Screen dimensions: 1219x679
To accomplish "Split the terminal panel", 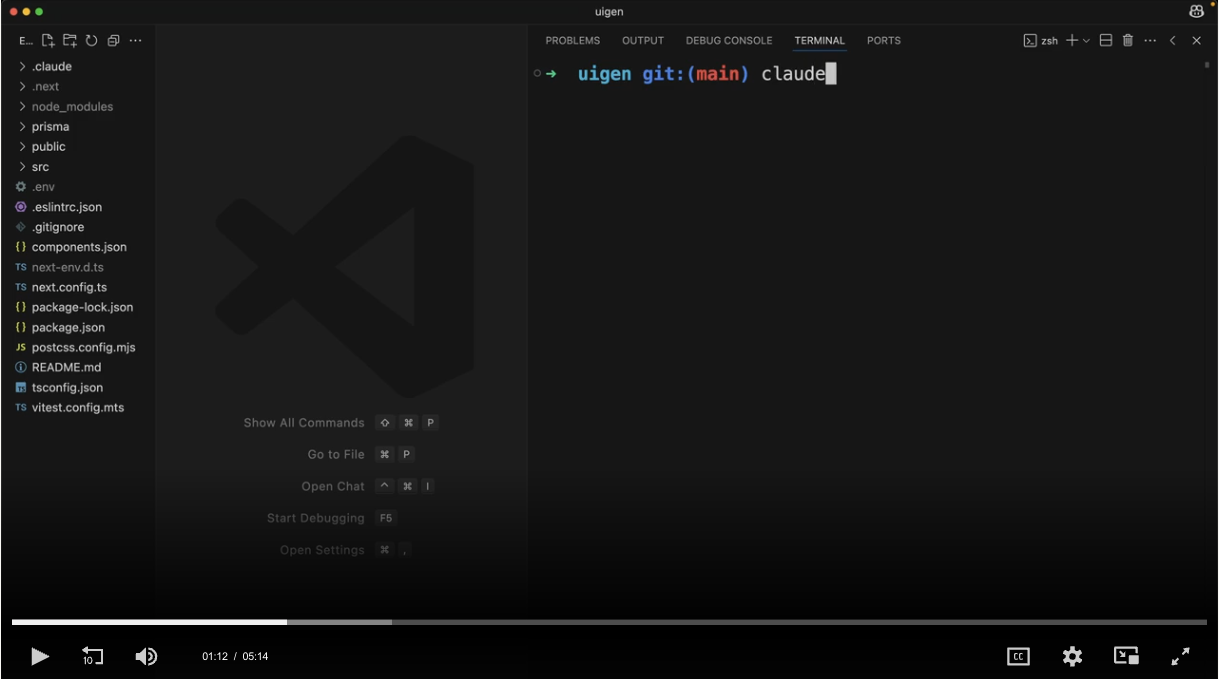I will coord(1106,41).
